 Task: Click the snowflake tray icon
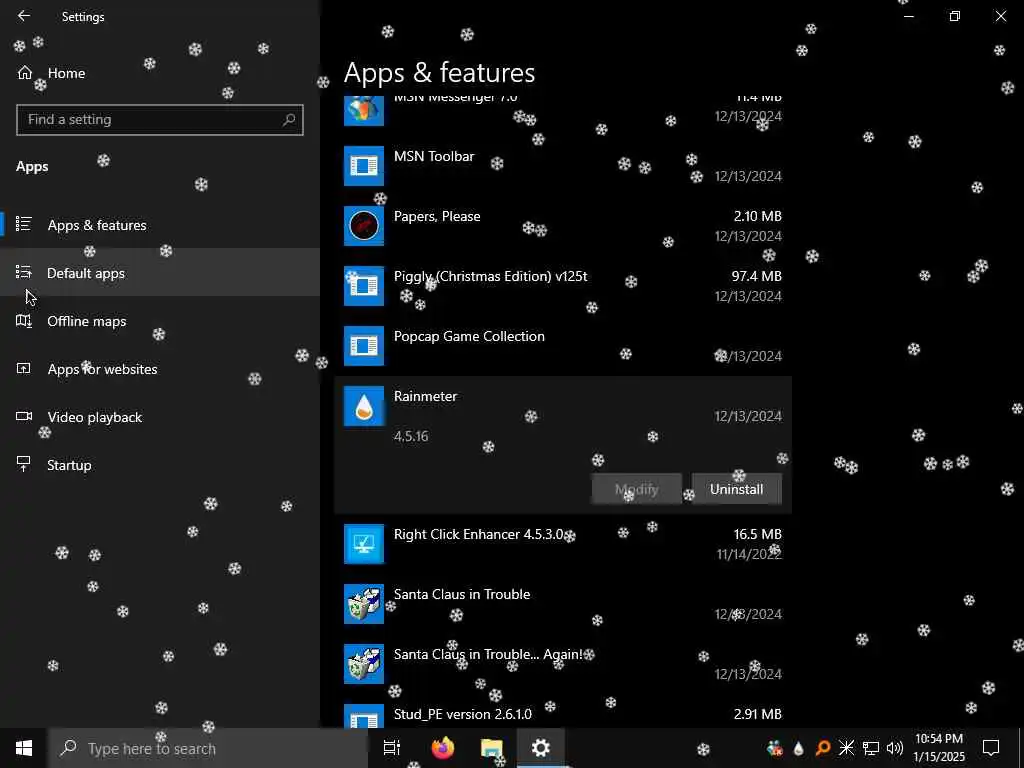click(x=846, y=748)
